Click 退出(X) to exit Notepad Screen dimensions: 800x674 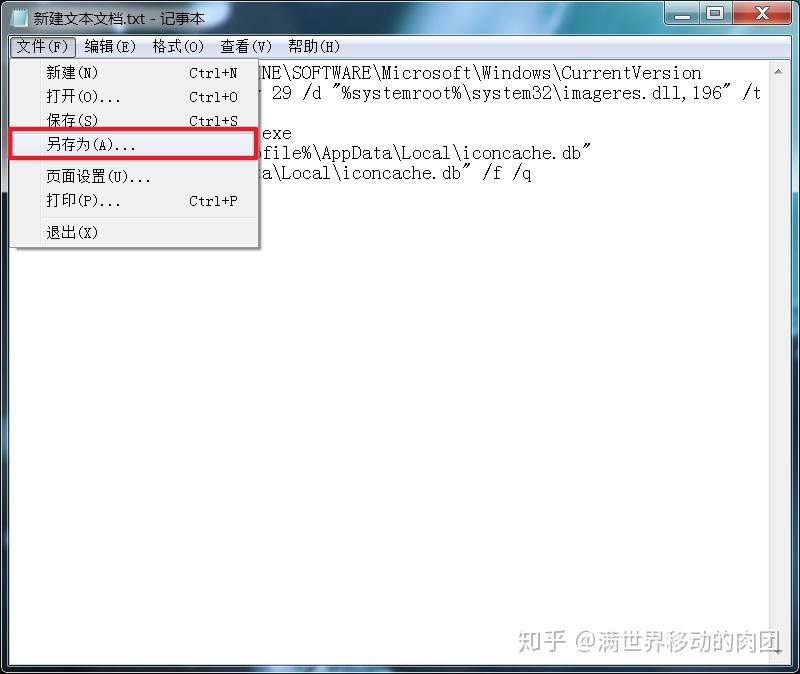pyautogui.click(x=134, y=233)
